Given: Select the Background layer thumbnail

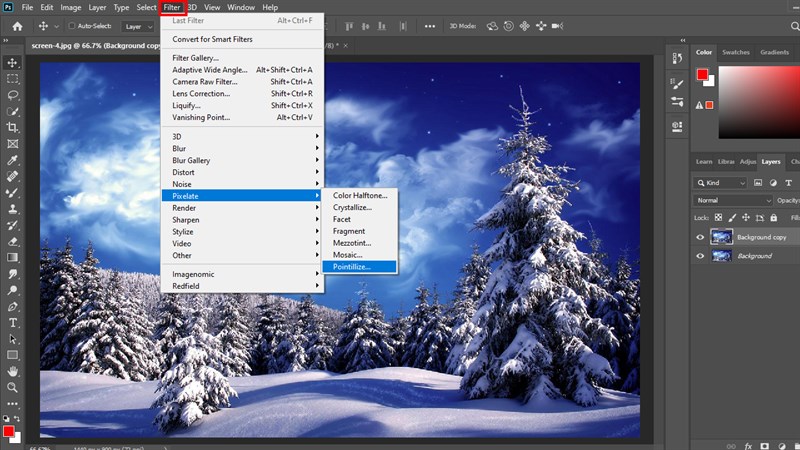Looking at the screenshot, I should pos(721,256).
